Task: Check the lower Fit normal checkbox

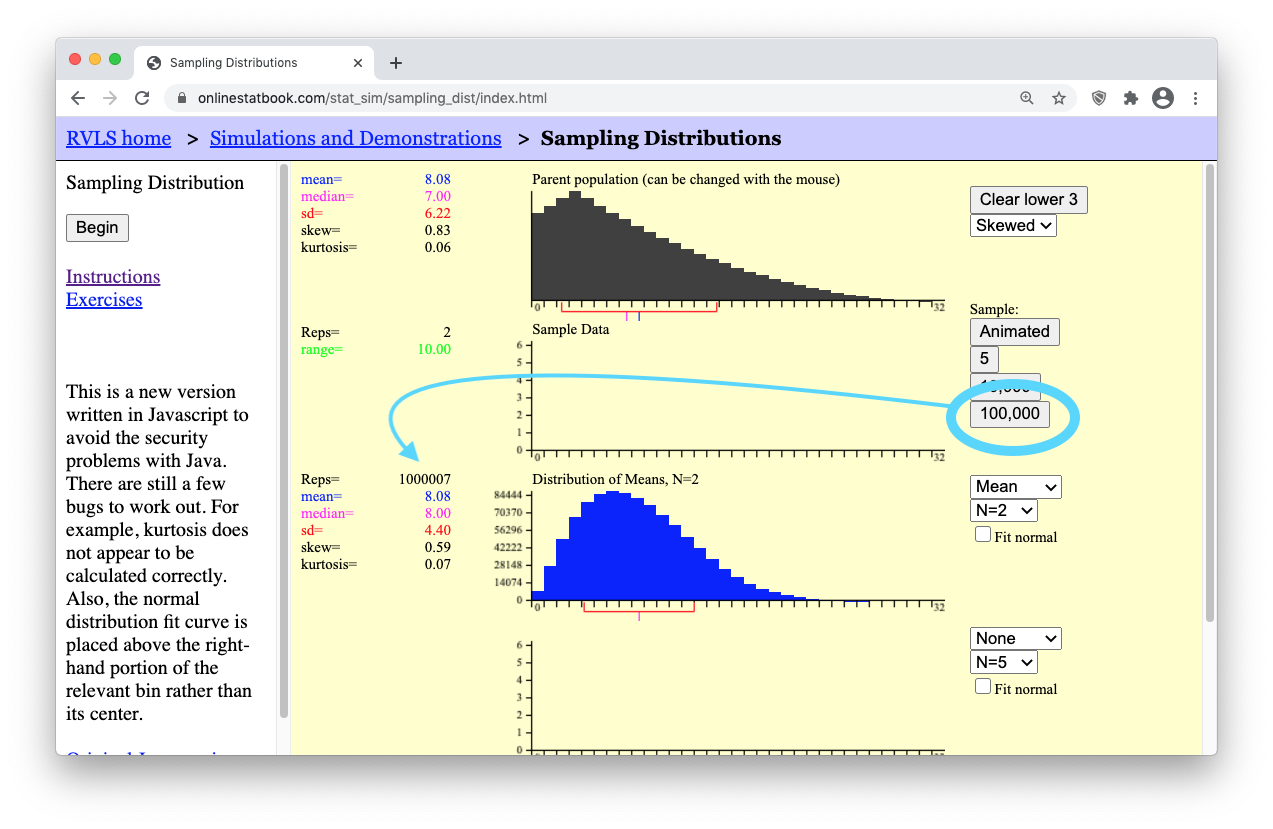Action: (983, 687)
